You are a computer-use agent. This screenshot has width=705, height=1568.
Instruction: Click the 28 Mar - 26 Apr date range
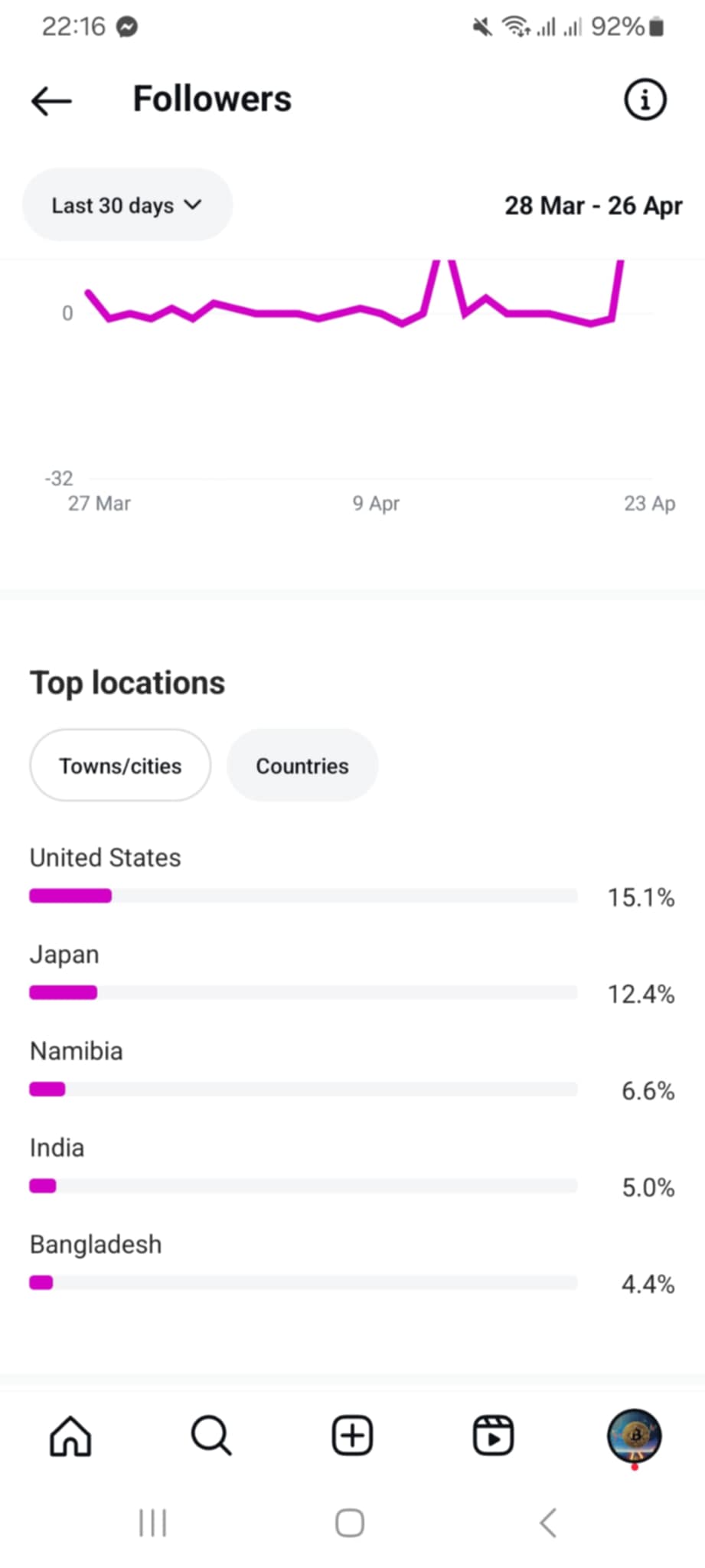593,205
